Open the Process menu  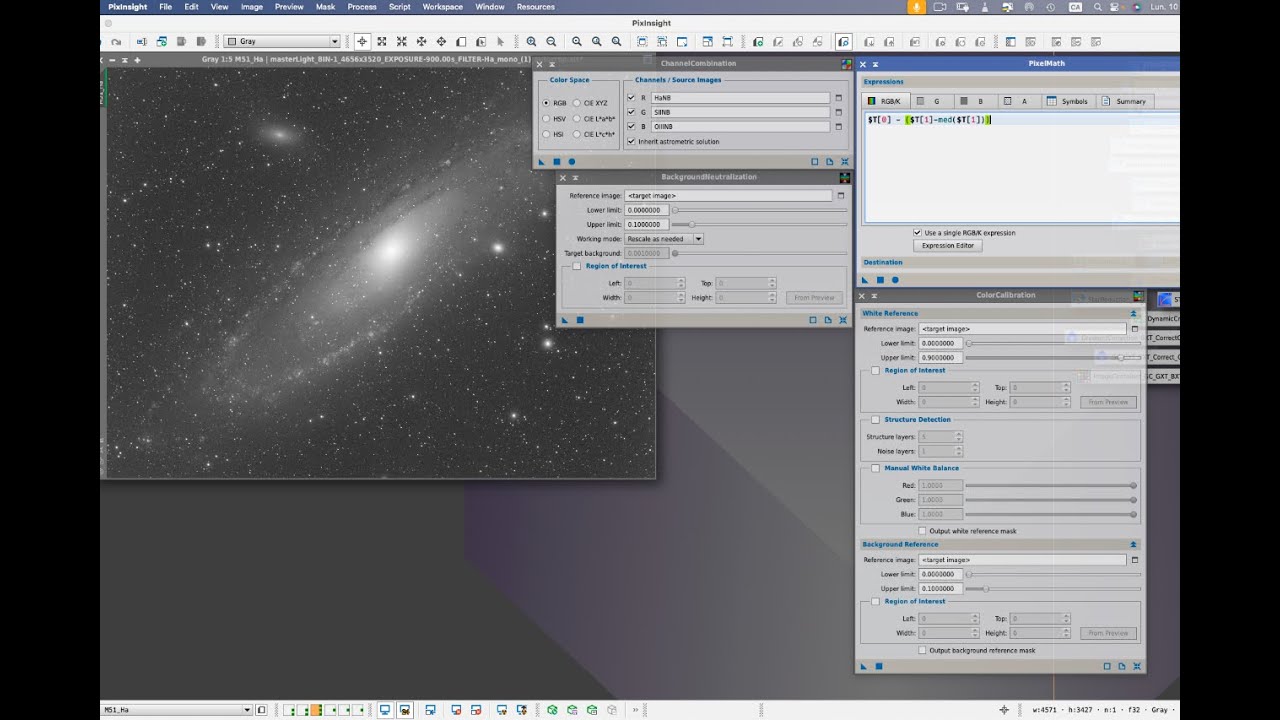pyautogui.click(x=362, y=7)
